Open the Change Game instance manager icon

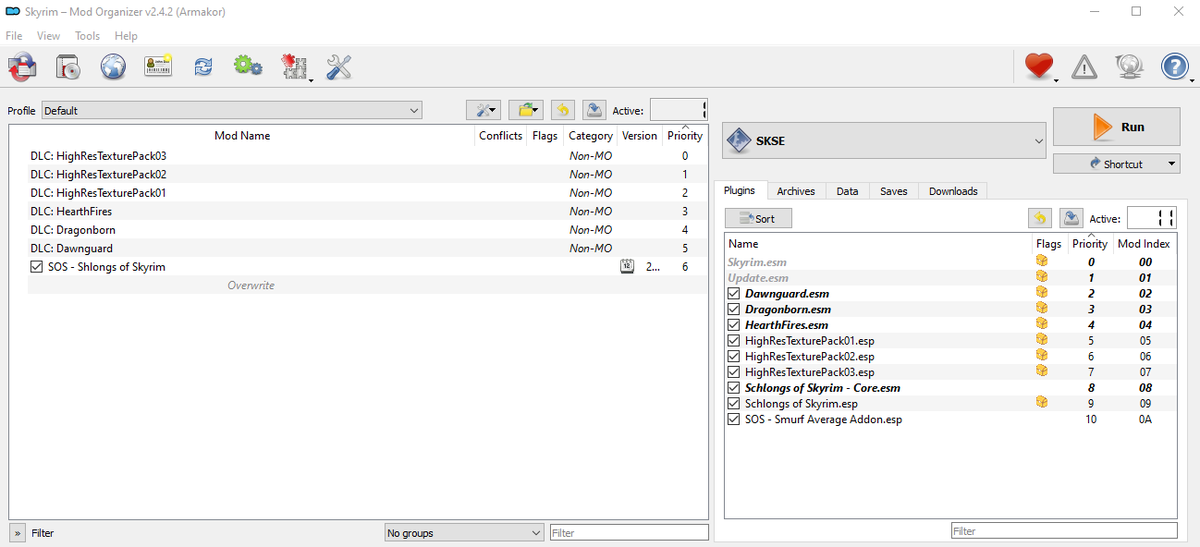click(x=21, y=67)
